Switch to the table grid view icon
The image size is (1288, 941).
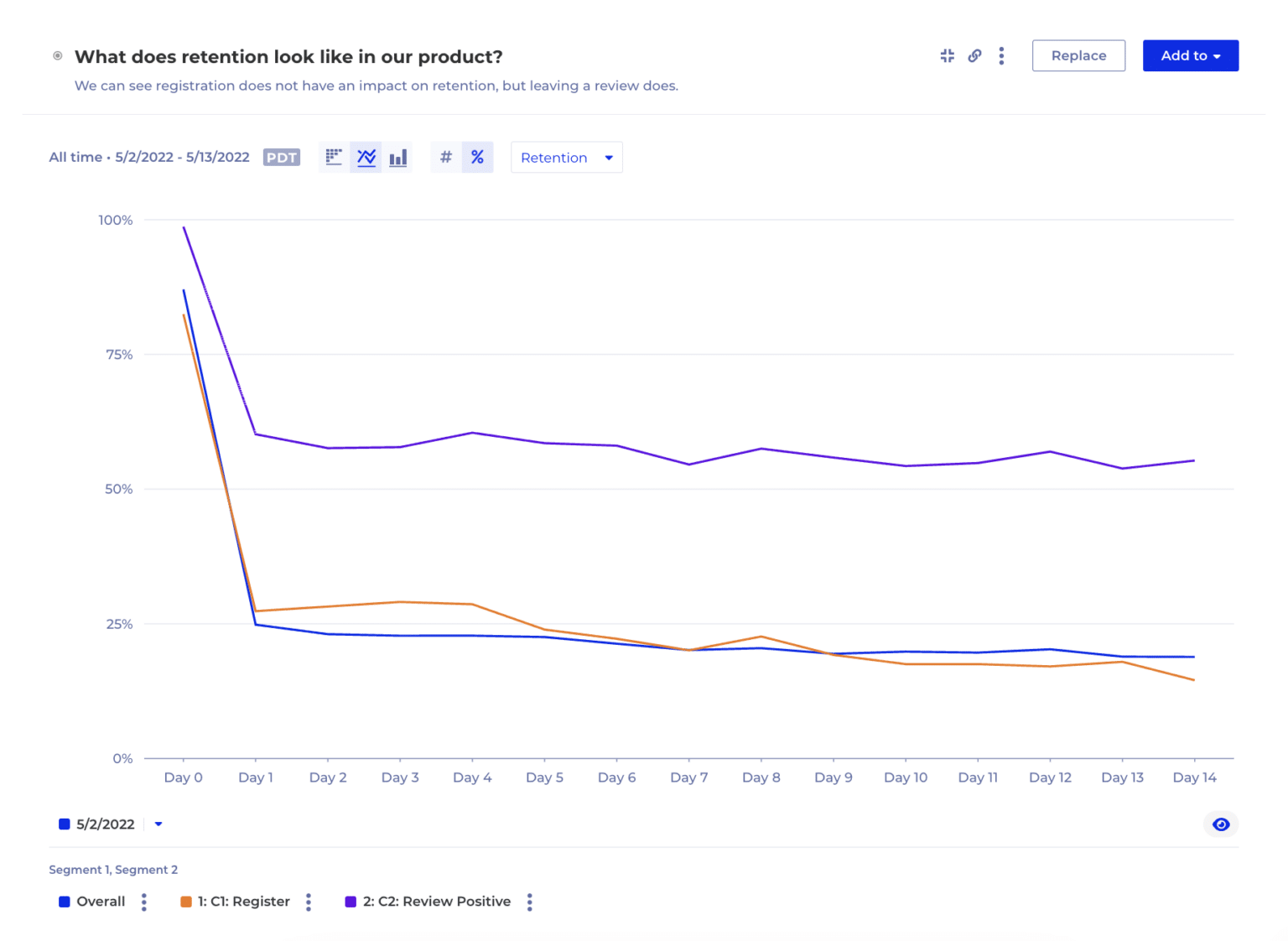[334, 158]
